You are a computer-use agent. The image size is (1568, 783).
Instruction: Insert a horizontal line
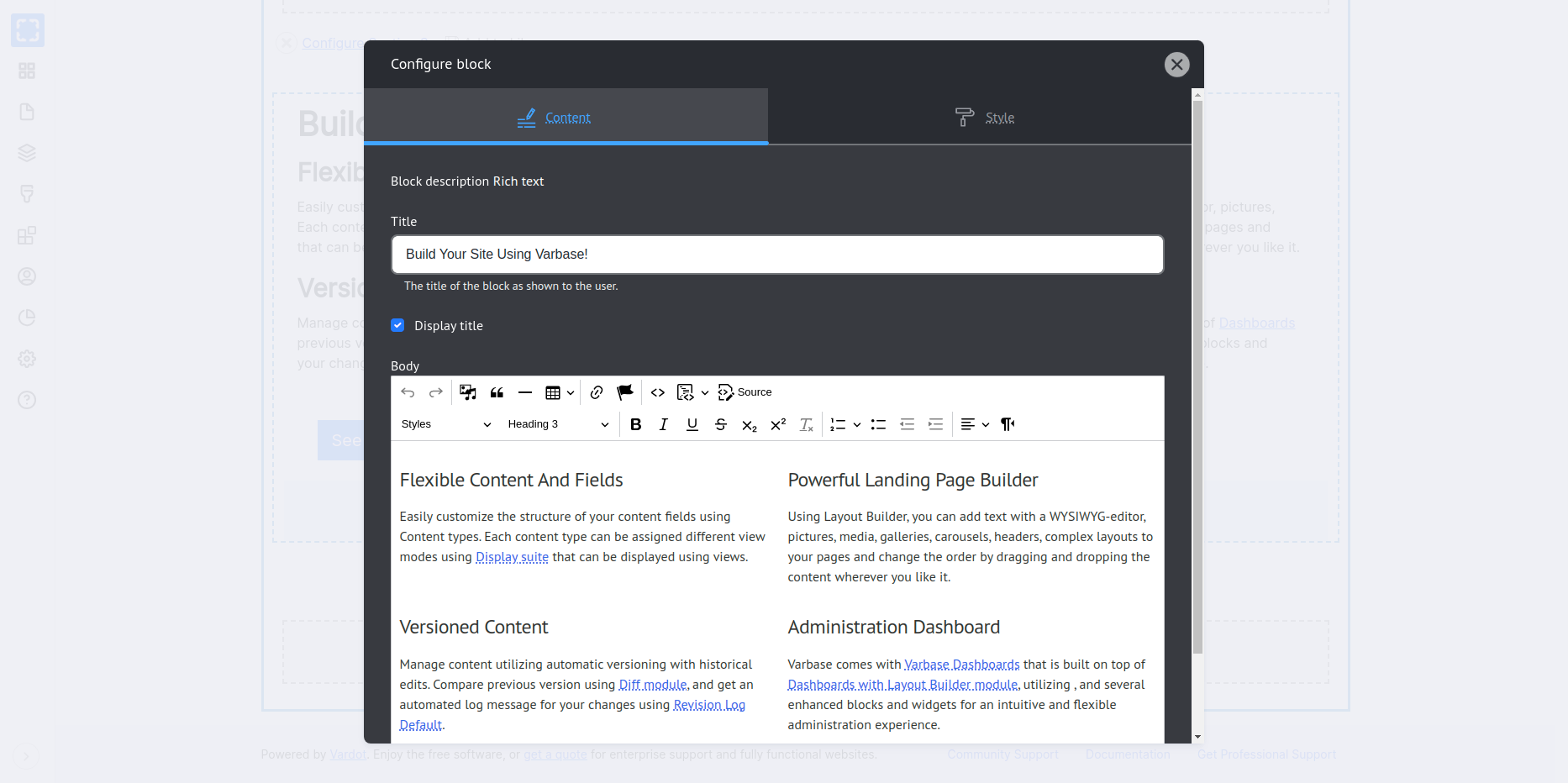(525, 392)
